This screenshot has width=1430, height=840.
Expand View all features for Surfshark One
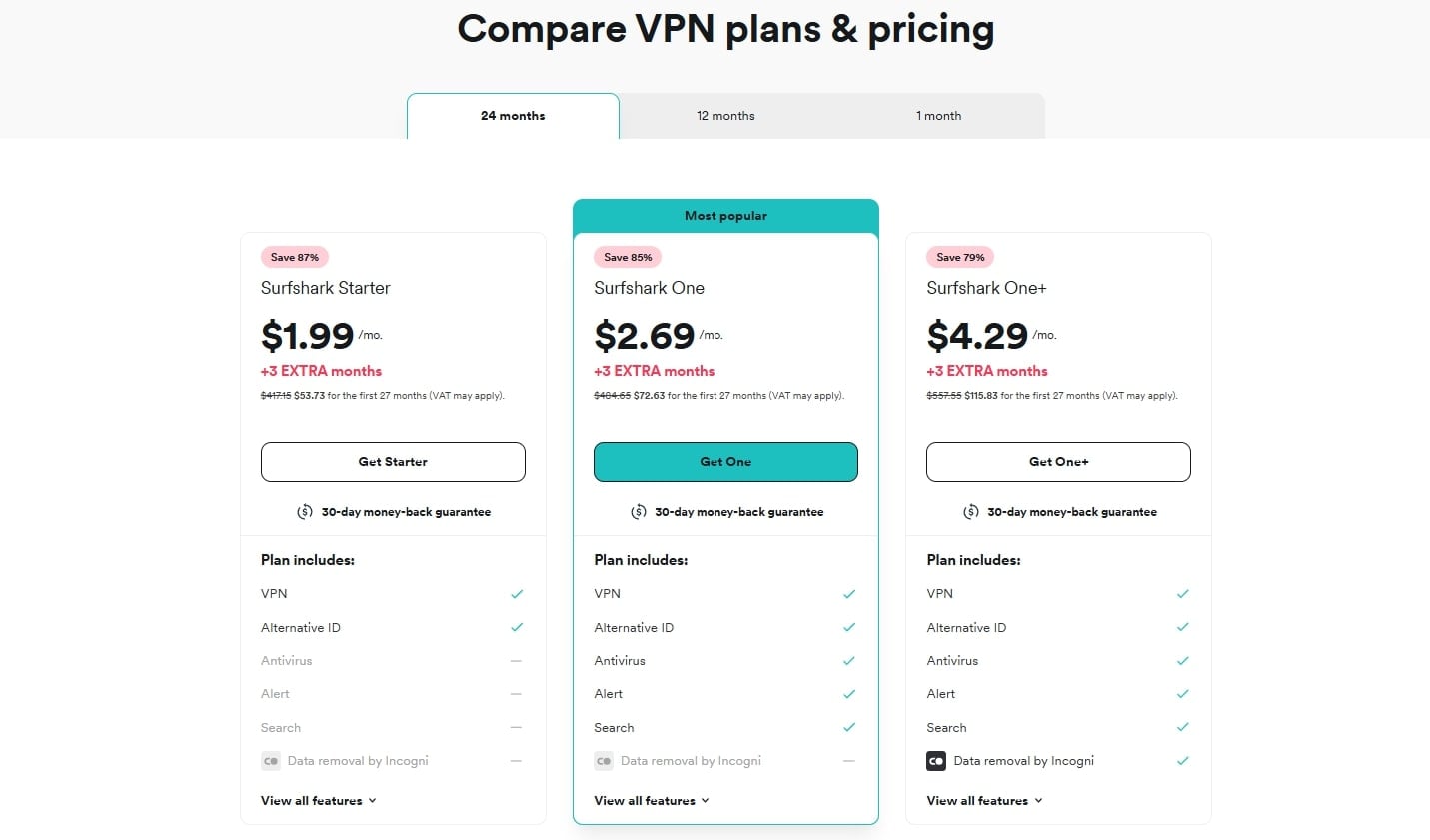point(652,801)
